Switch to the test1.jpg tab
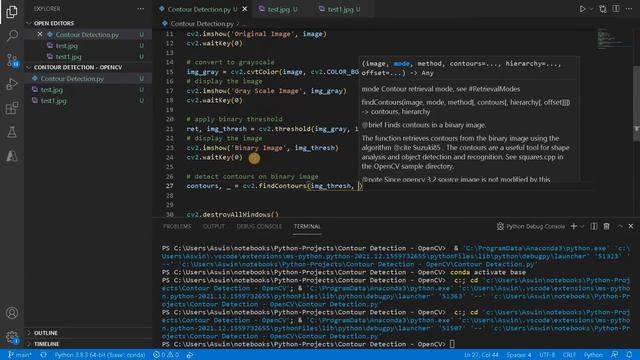The image size is (640, 360). [x=342, y=9]
